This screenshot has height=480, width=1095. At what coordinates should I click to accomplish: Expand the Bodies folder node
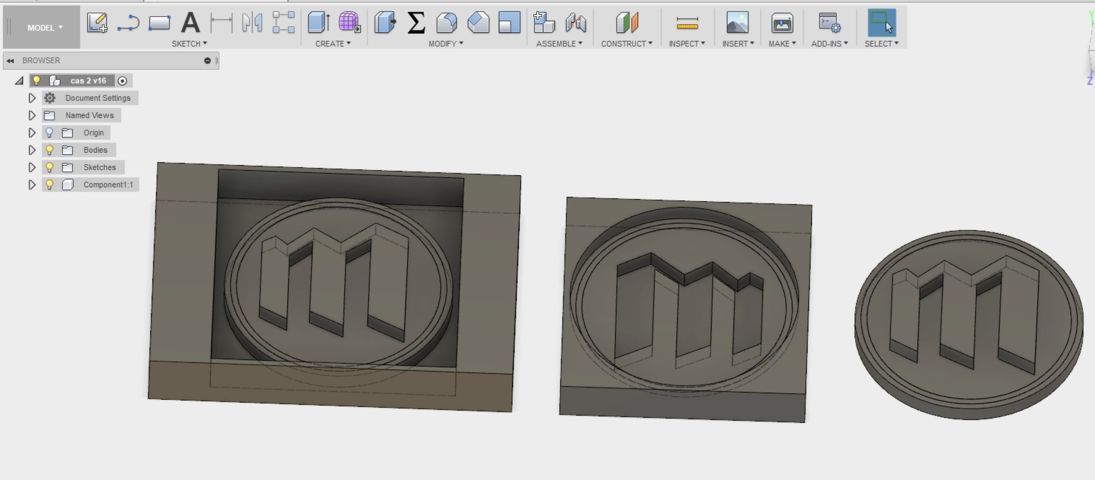[x=31, y=150]
